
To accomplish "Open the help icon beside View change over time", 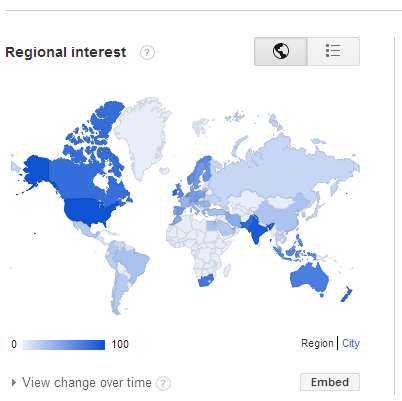I will (x=163, y=383).
